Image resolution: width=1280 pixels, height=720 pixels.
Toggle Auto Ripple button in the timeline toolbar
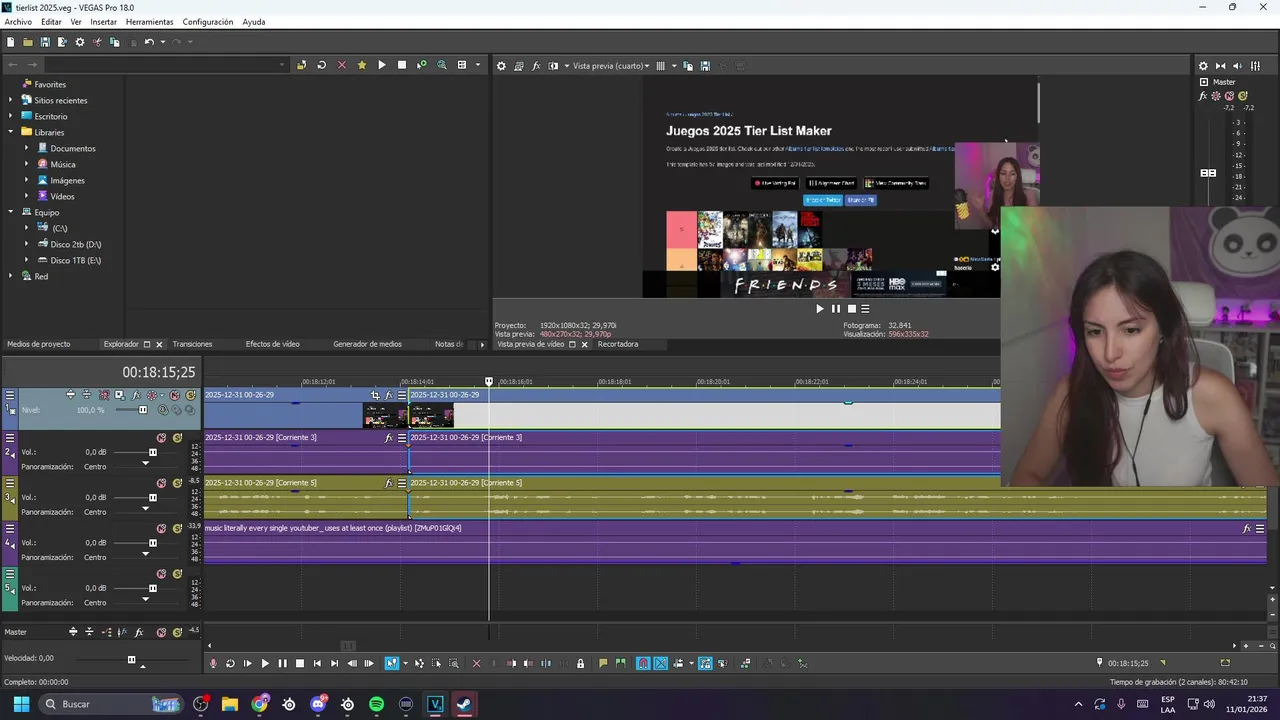click(677, 663)
